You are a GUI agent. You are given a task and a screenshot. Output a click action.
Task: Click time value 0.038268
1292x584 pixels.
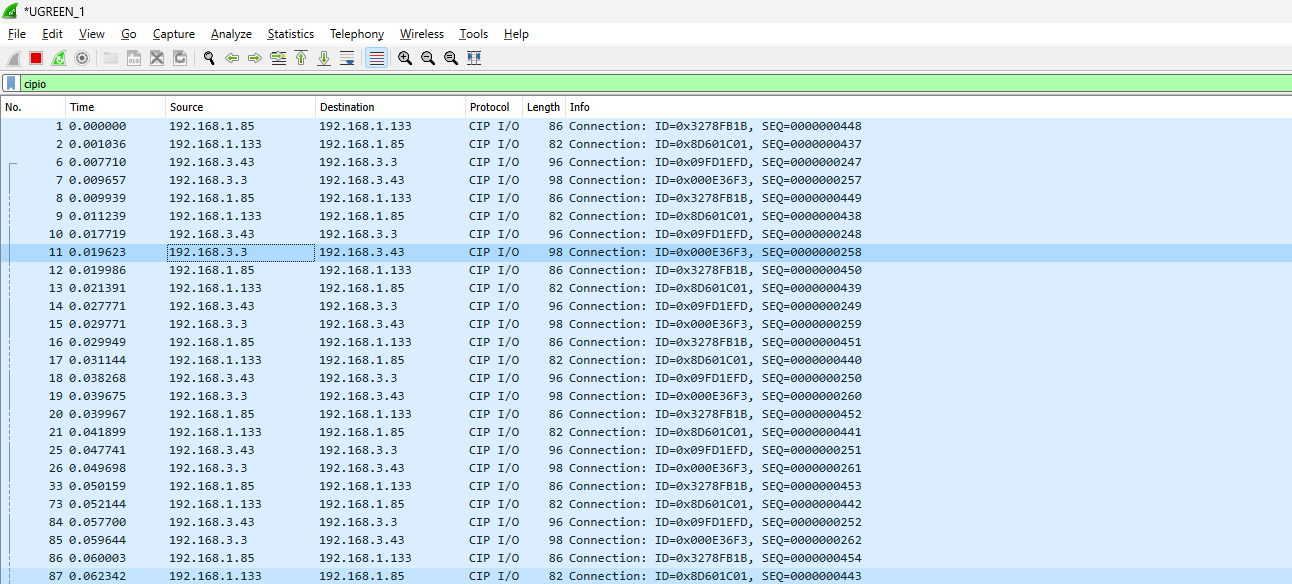(98, 378)
